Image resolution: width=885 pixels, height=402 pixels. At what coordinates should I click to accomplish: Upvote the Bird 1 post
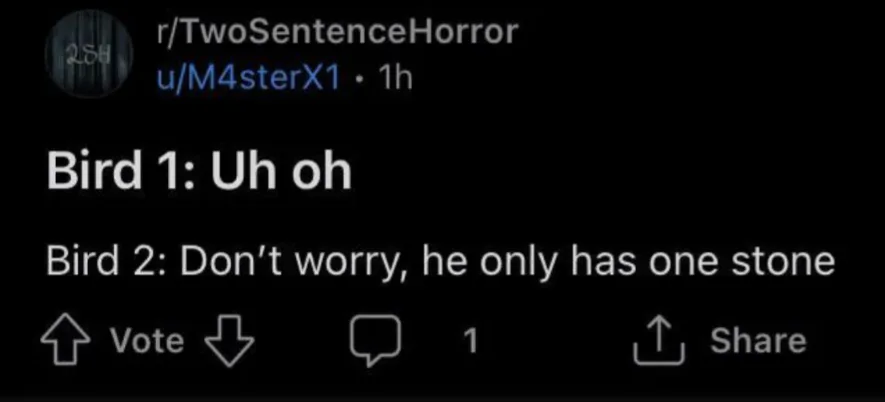(x=65, y=340)
